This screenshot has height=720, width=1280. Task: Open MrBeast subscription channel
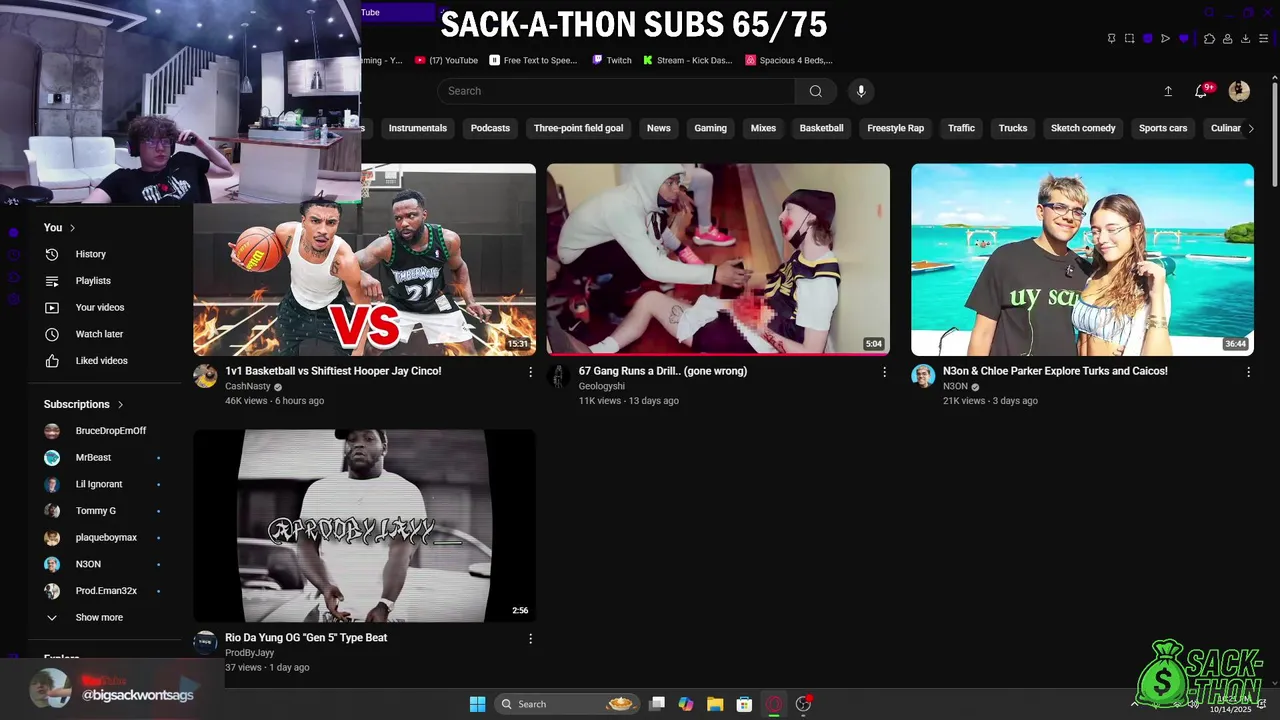click(95, 458)
